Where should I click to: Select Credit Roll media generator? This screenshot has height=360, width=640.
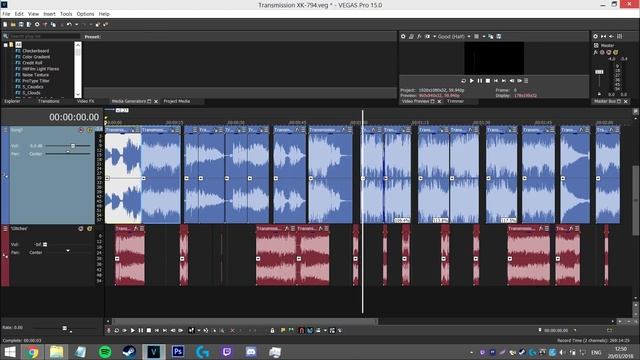coord(32,63)
